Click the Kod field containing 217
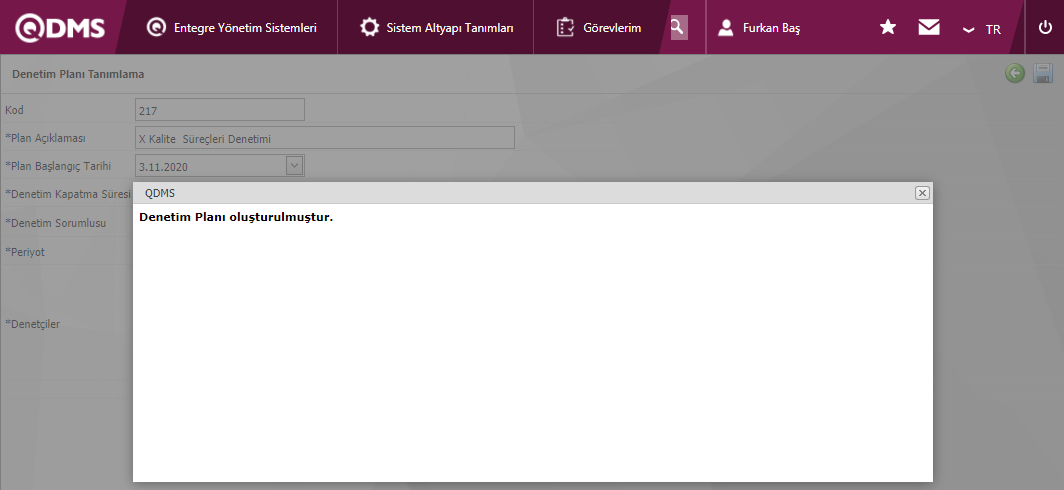The width and height of the screenshot is (1064, 490). pos(220,110)
